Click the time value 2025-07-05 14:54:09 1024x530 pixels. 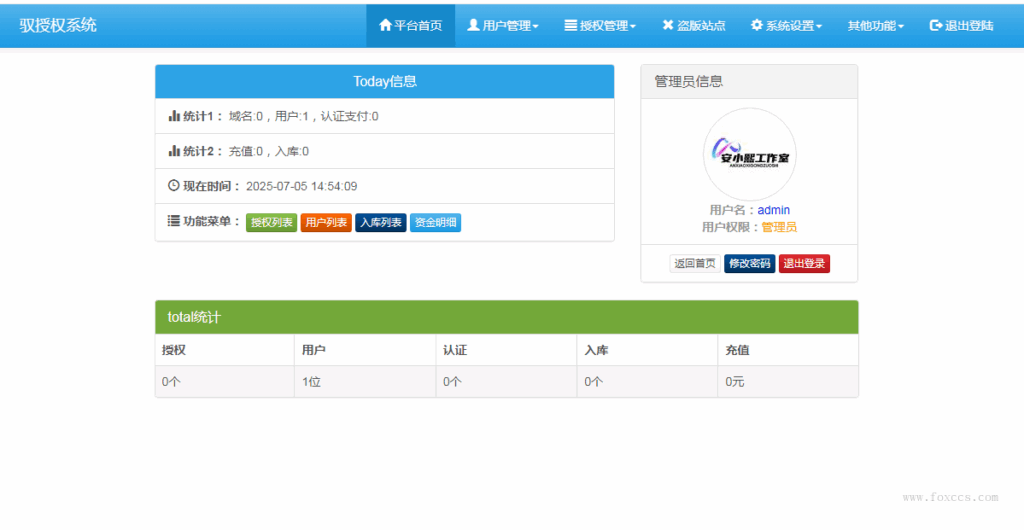point(302,186)
